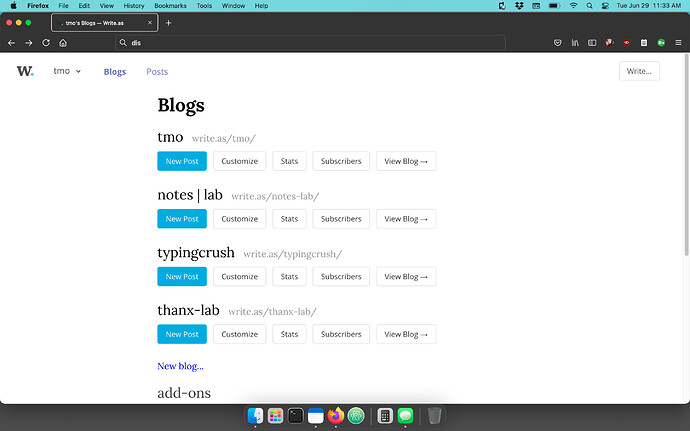The width and height of the screenshot is (690, 431).
Task: Open Control Center in menu bar
Action: 606,6
